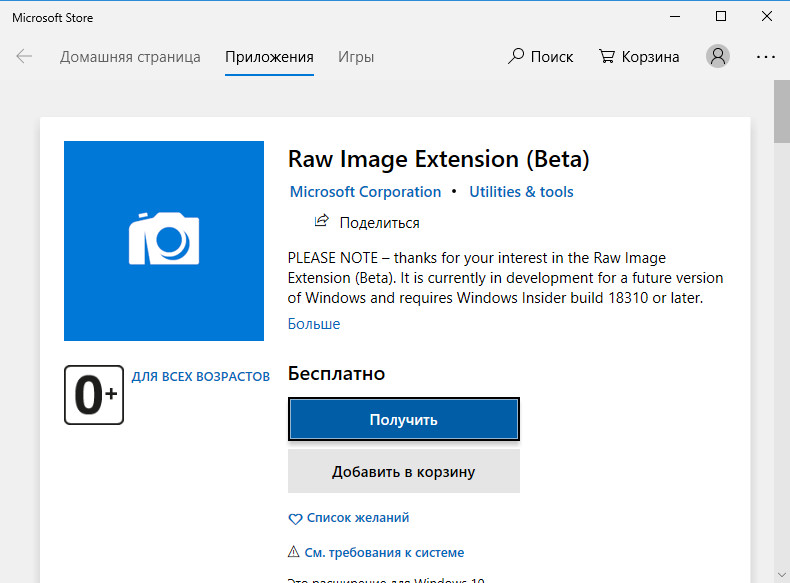790x583 pixels.
Task: Click the vertical scrollbar thumb
Action: click(x=781, y=112)
